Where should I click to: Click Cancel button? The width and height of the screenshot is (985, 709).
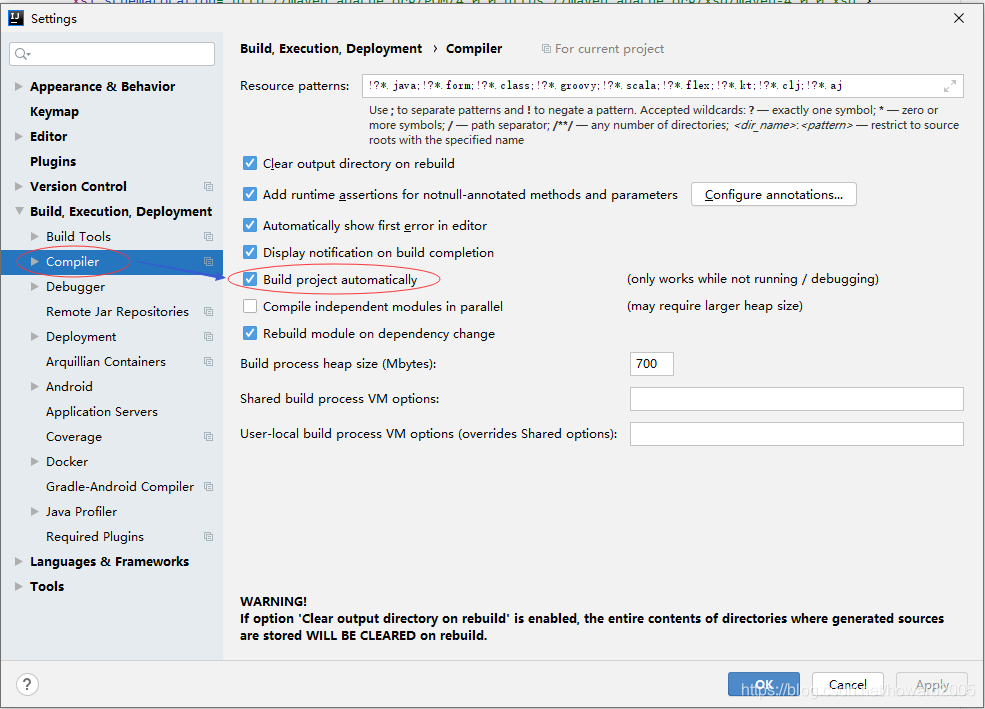coord(847,685)
